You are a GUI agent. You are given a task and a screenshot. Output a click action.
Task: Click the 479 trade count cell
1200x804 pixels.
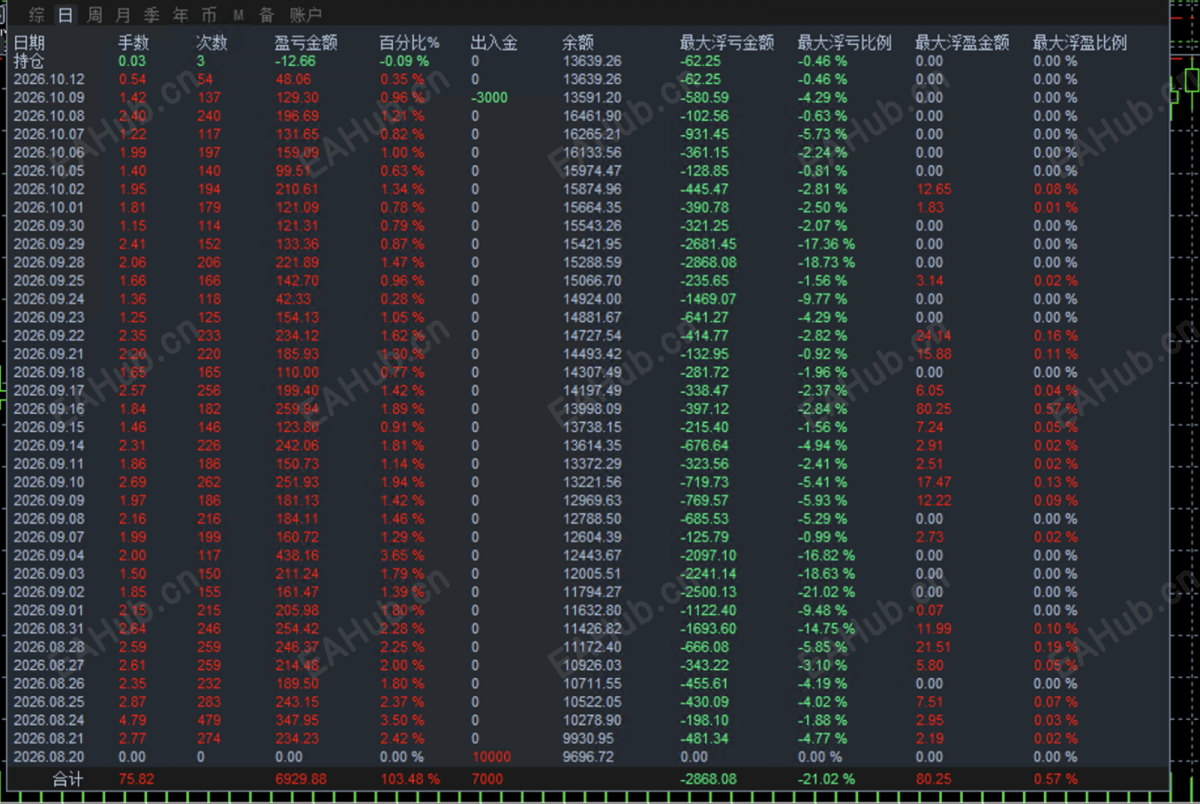209,720
